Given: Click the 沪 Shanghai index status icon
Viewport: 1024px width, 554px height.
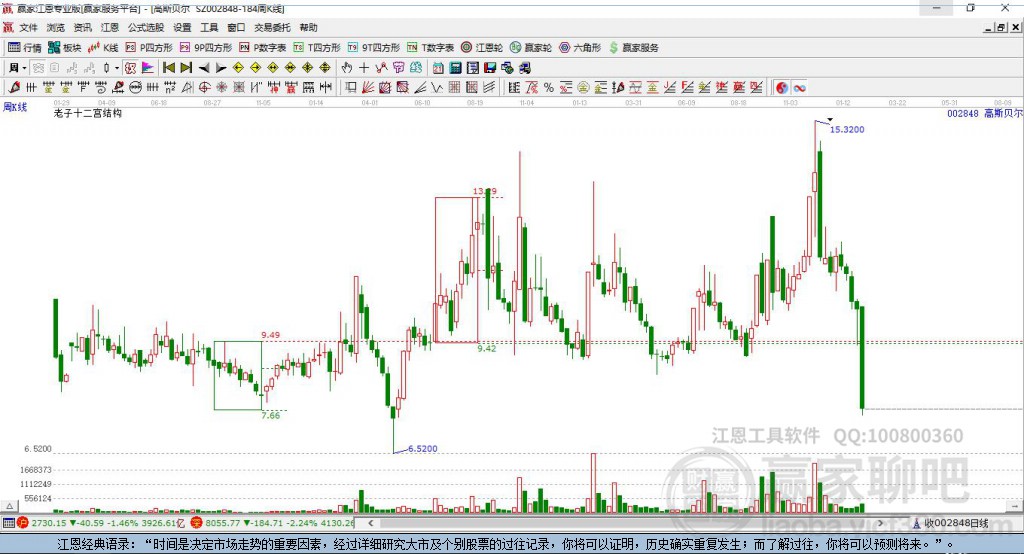Looking at the screenshot, I should (23, 523).
